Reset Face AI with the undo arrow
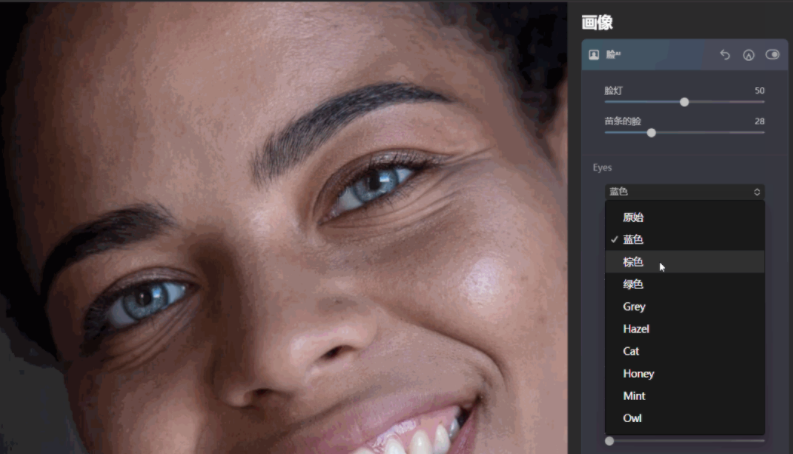Screen dimensions: 793x454 725,55
